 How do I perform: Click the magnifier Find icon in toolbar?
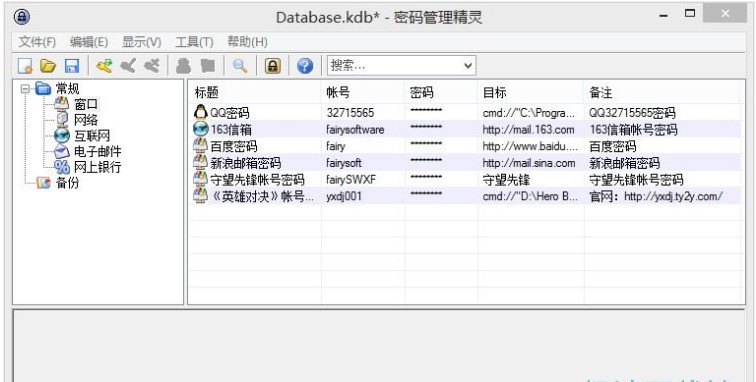pos(240,66)
